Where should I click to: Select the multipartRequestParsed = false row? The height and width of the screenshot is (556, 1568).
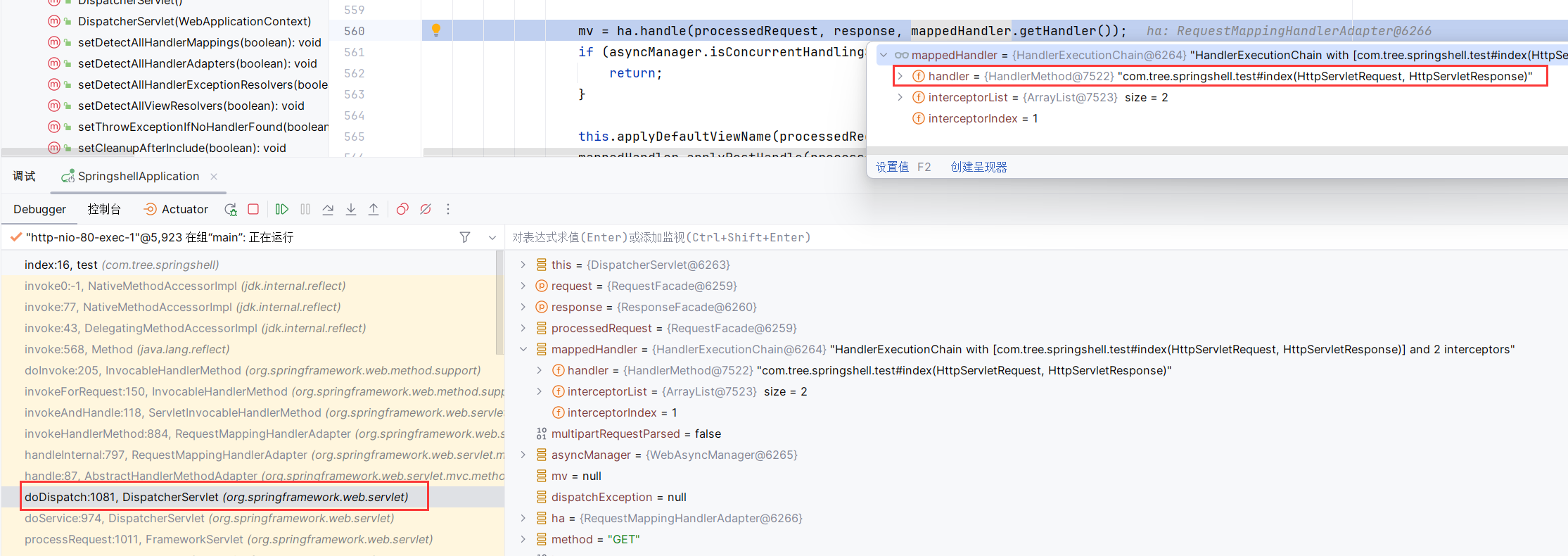tap(1036, 434)
